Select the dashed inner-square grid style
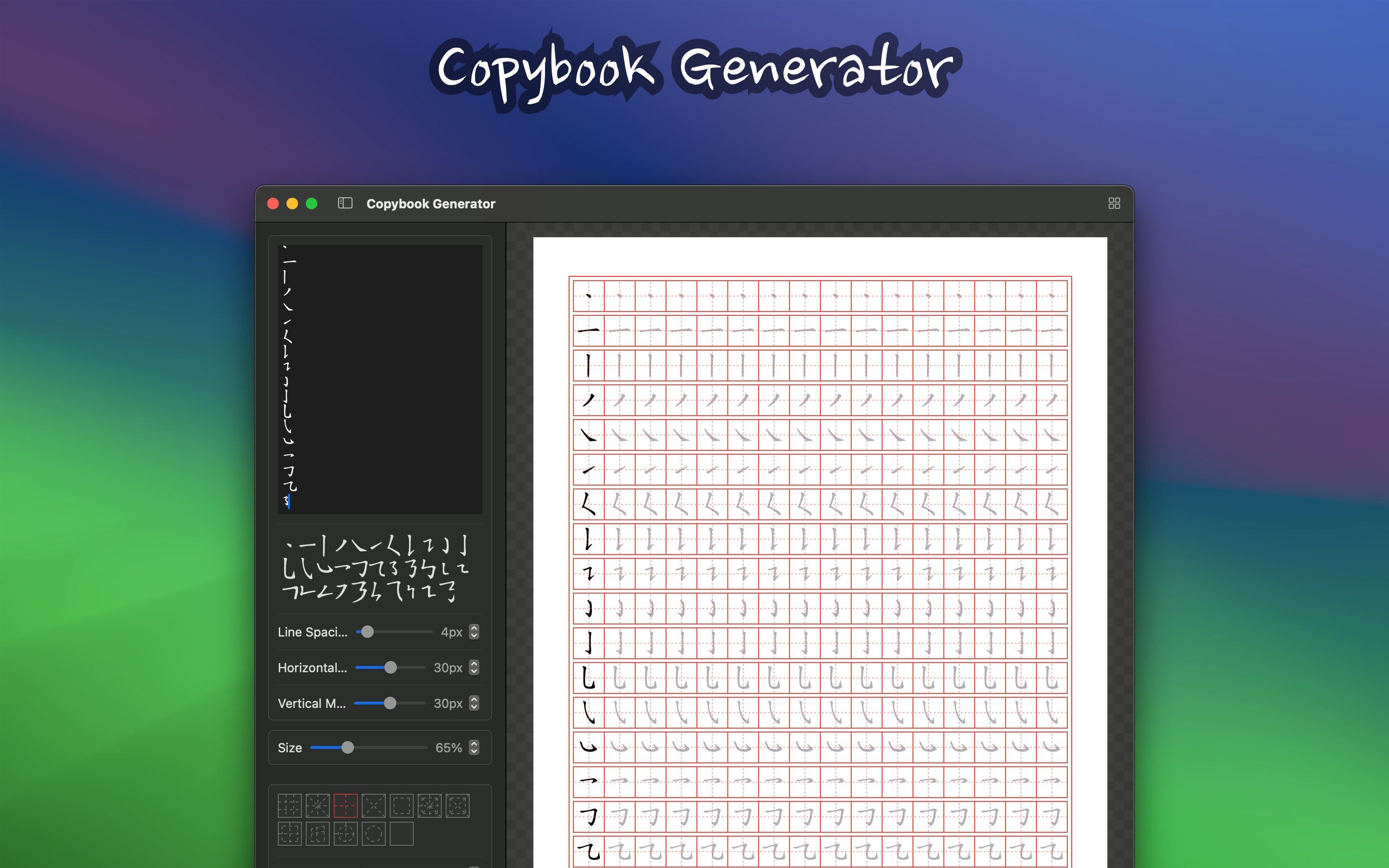Viewport: 1389px width, 868px height. pos(402,805)
